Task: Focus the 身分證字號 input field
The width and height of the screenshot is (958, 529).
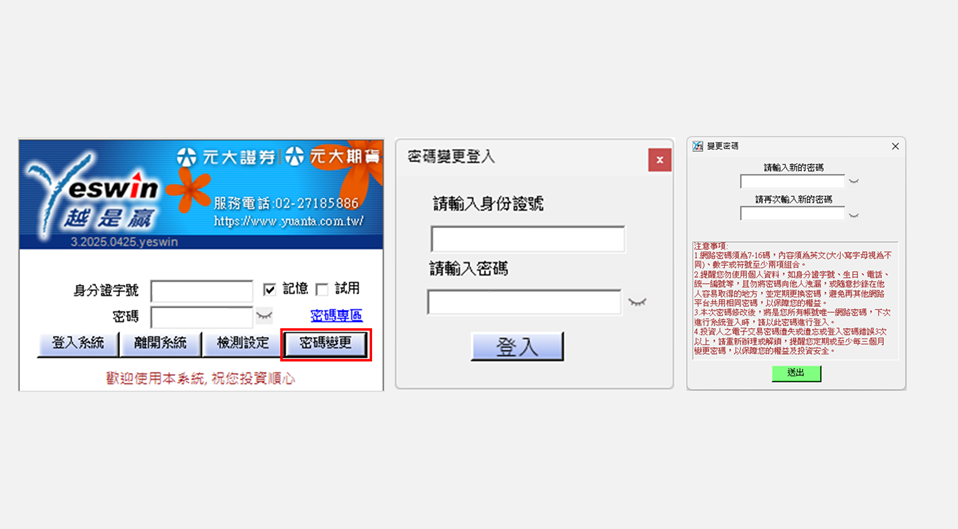Action: pos(202,291)
